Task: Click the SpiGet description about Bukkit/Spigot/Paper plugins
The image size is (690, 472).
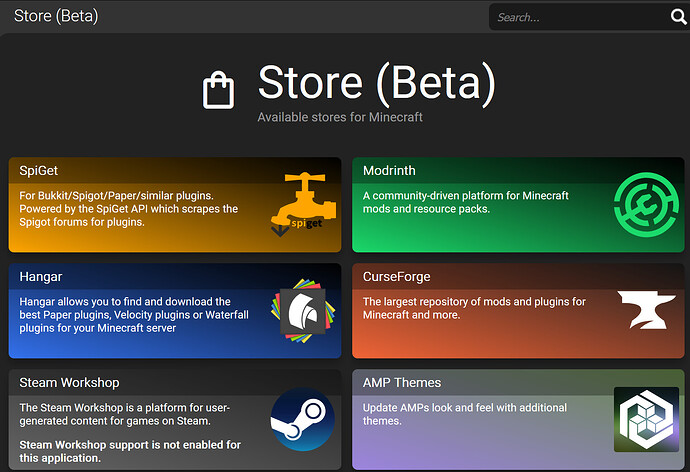Action: click(x=128, y=209)
